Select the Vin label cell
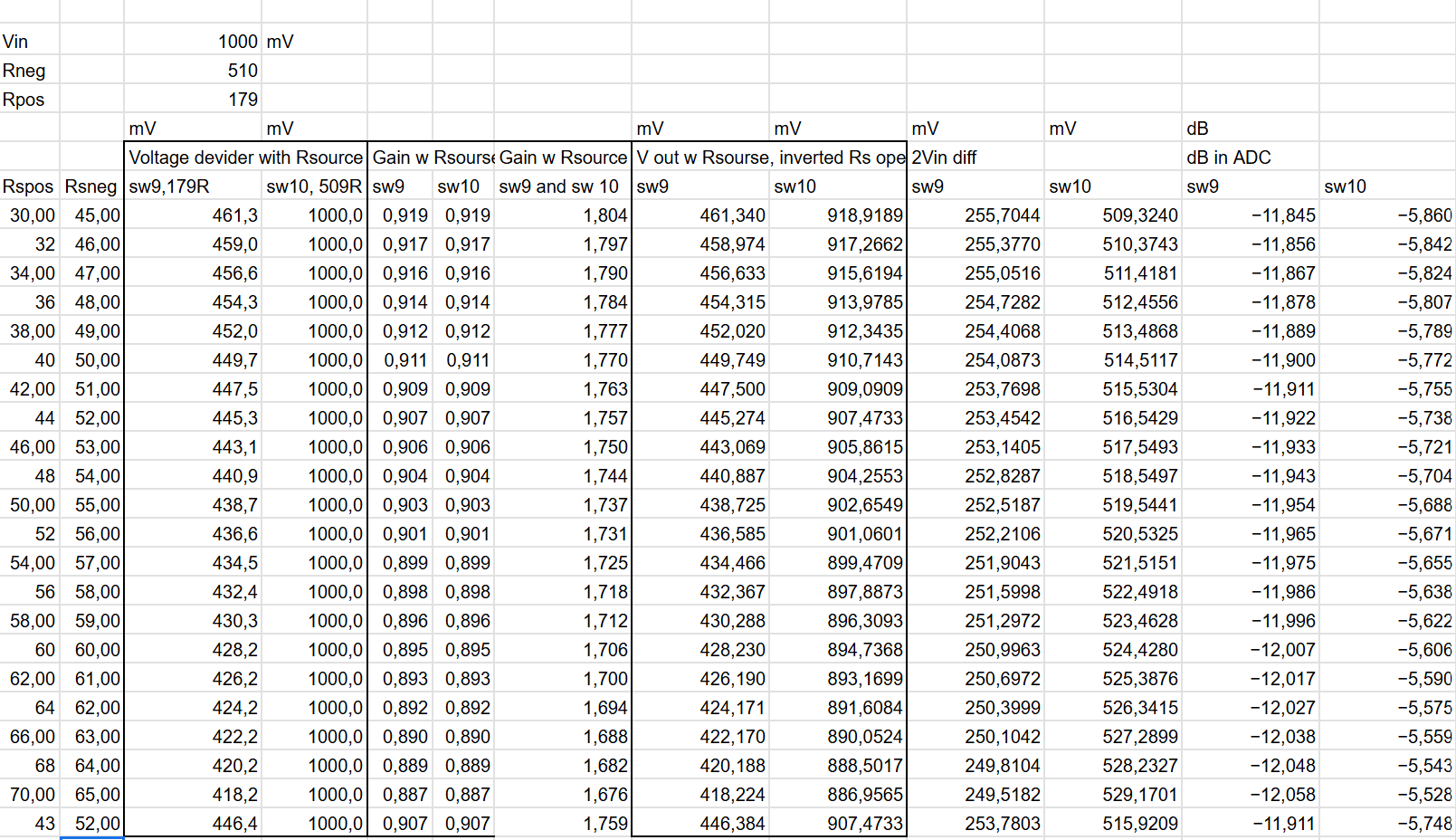Screen dimensions: 1456x840 tap(30, 42)
